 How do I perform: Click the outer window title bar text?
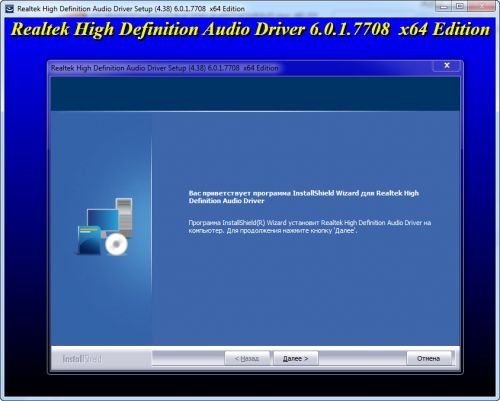[x=131, y=9]
